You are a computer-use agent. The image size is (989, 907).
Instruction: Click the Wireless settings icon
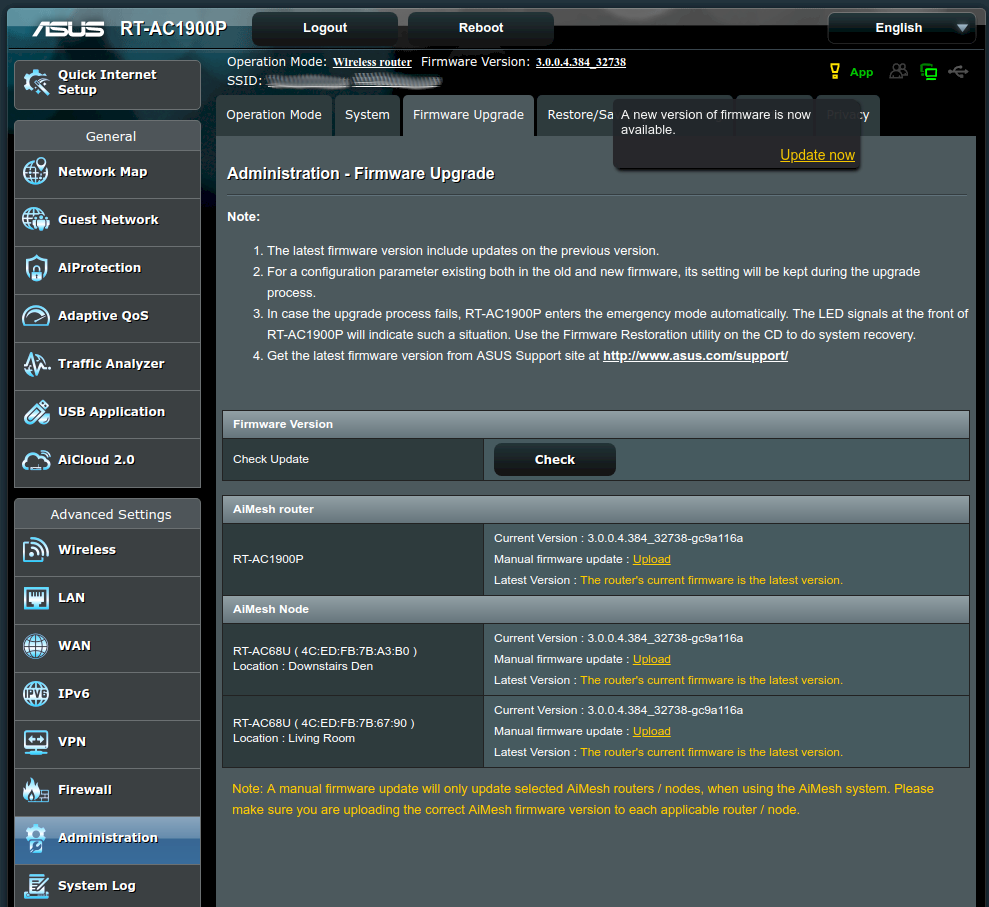click(36, 549)
